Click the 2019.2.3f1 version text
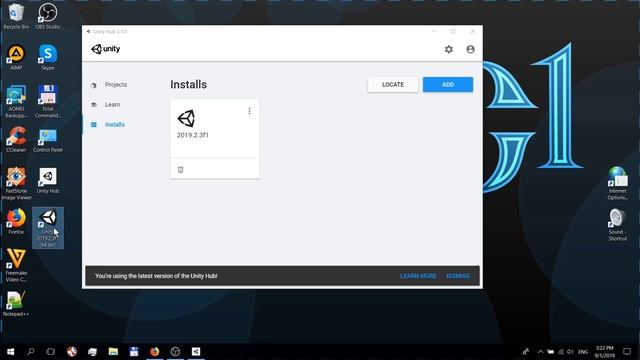The height and width of the screenshot is (360, 640). pos(193,135)
